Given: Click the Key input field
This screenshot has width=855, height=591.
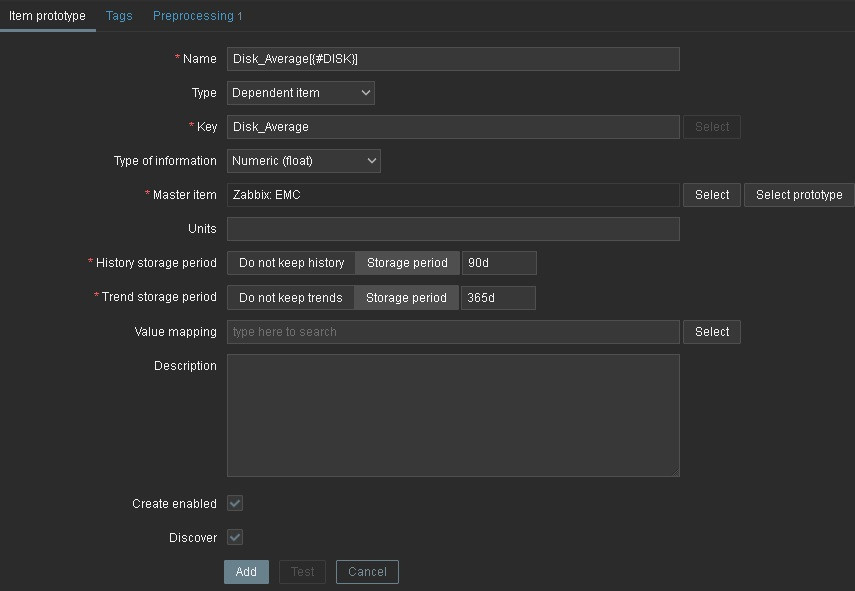Looking at the screenshot, I should 453,127.
